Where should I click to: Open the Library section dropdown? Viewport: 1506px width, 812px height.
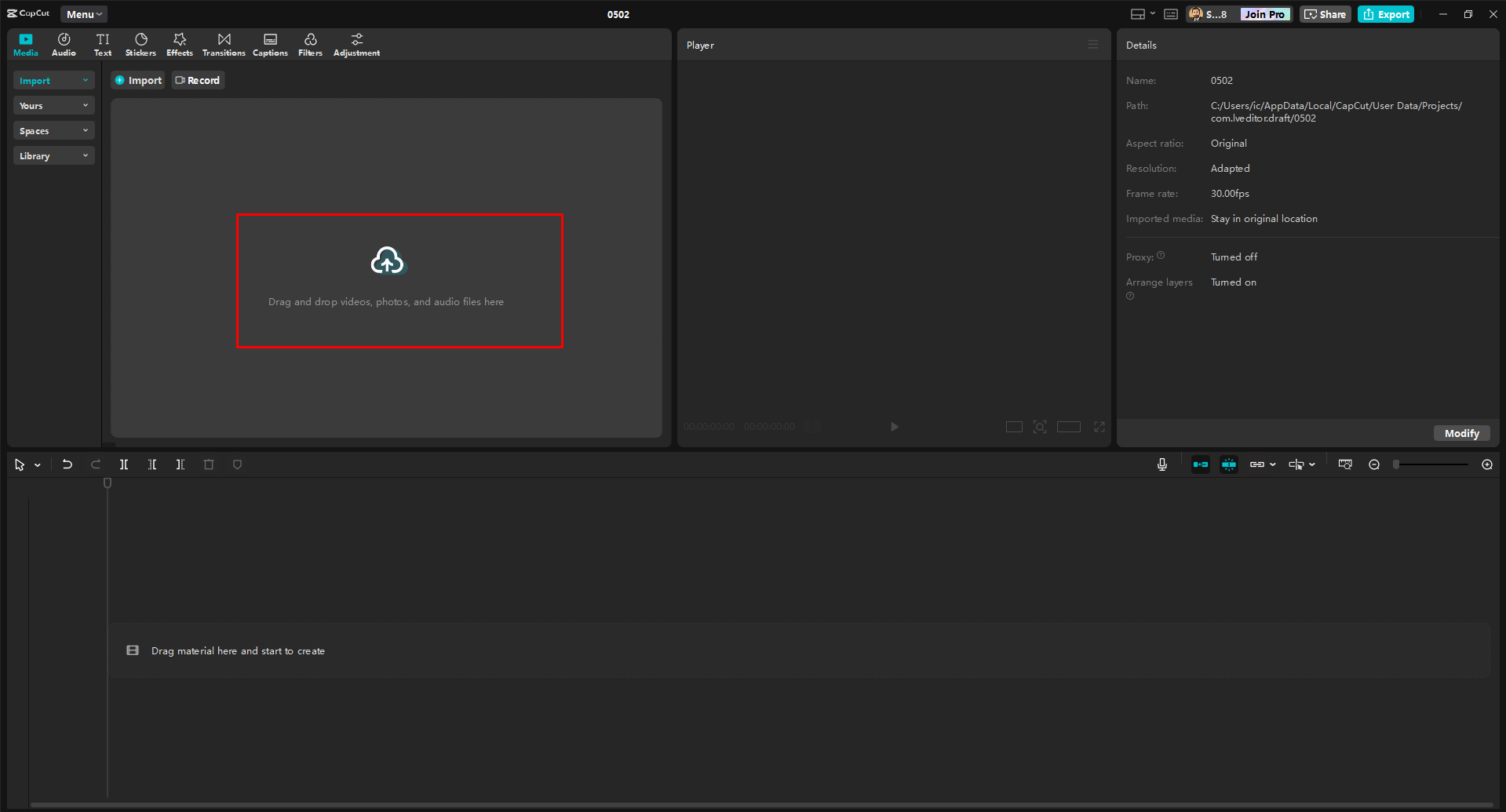(x=53, y=155)
